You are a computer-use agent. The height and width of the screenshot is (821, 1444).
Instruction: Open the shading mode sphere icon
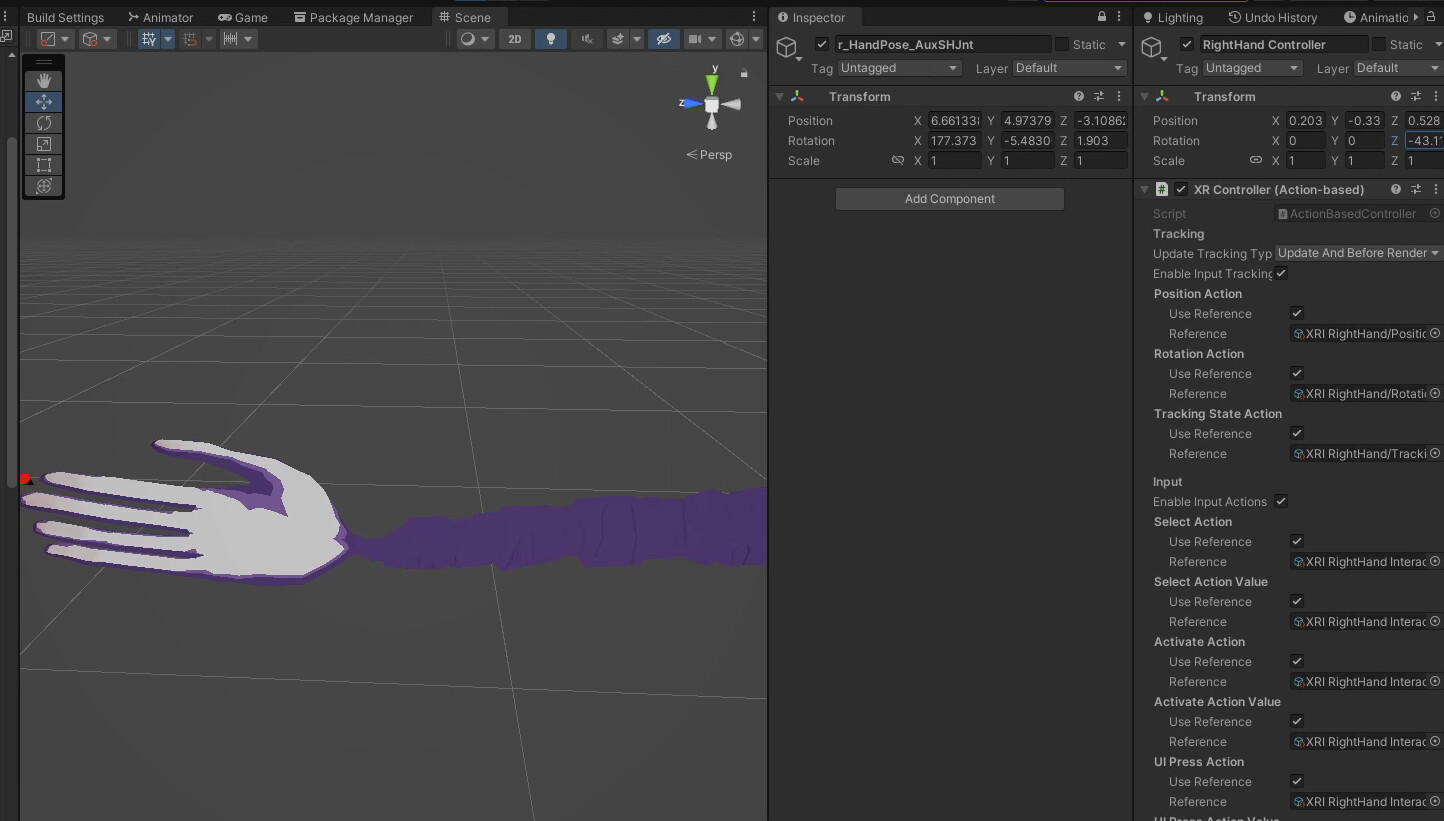pos(470,39)
